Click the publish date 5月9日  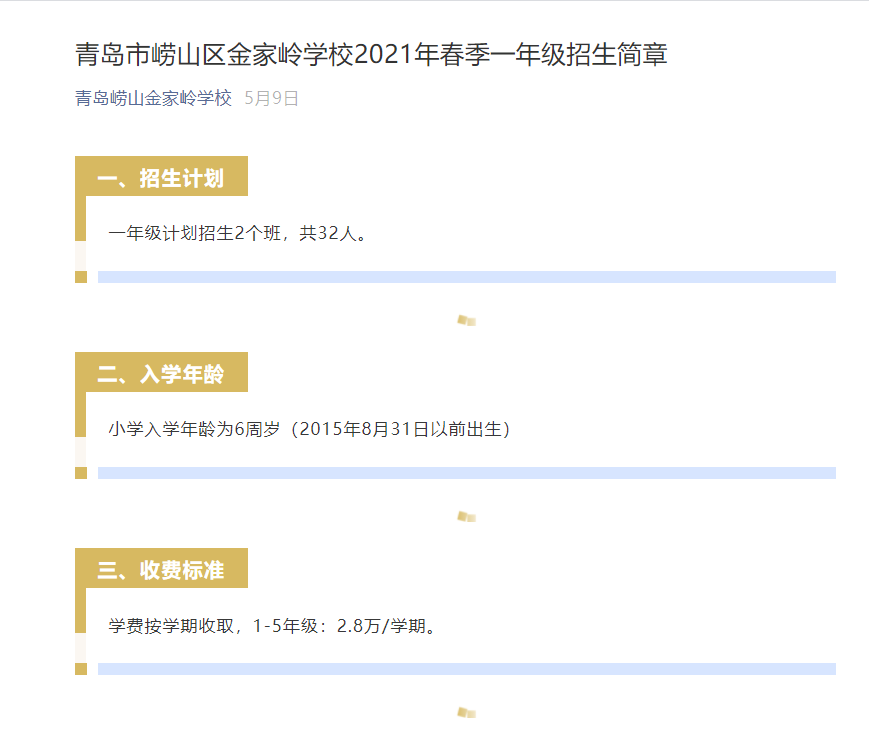[x=271, y=98]
